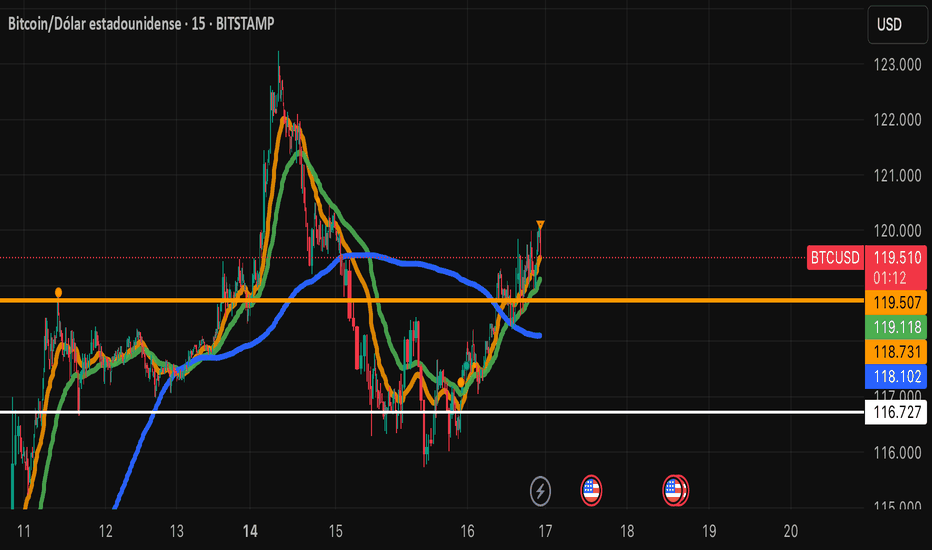Select the white horizontal line at 116.727
The height and width of the screenshot is (550, 932).
[432, 412]
